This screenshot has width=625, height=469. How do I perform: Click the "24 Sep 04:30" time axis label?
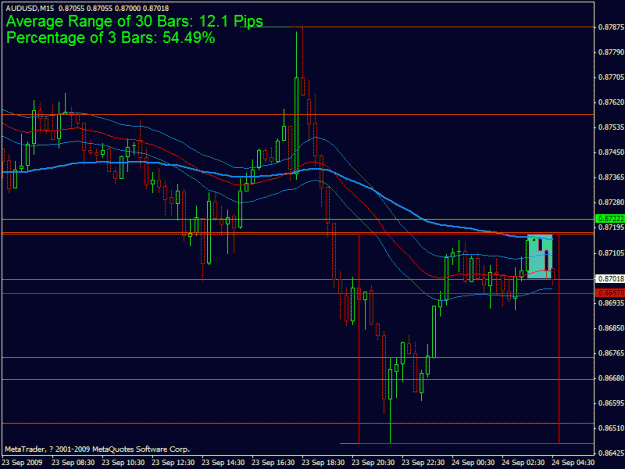point(573,463)
